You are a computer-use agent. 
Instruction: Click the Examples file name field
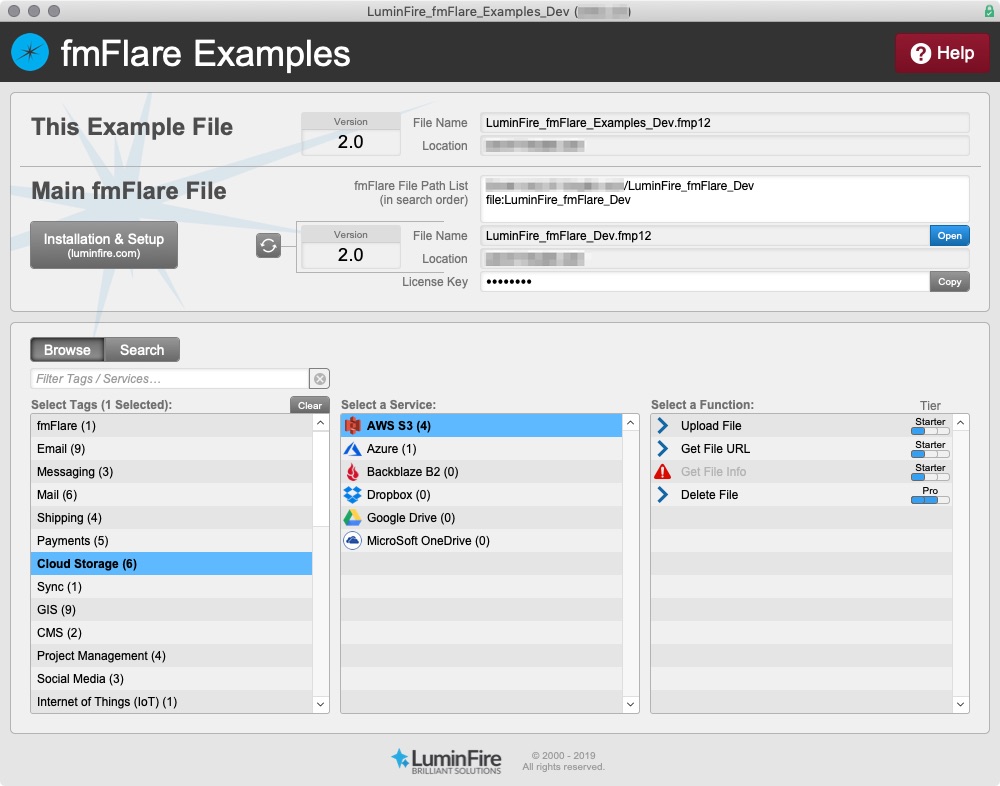[724, 122]
